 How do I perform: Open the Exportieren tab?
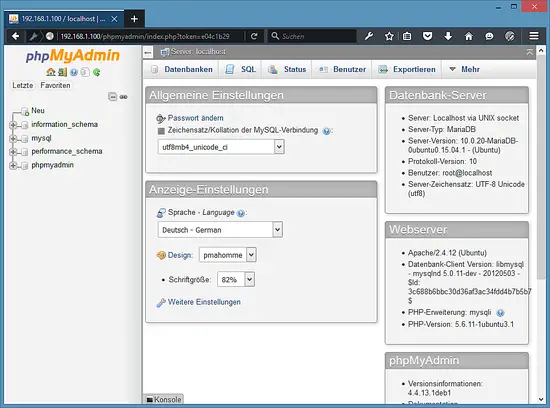point(407,69)
